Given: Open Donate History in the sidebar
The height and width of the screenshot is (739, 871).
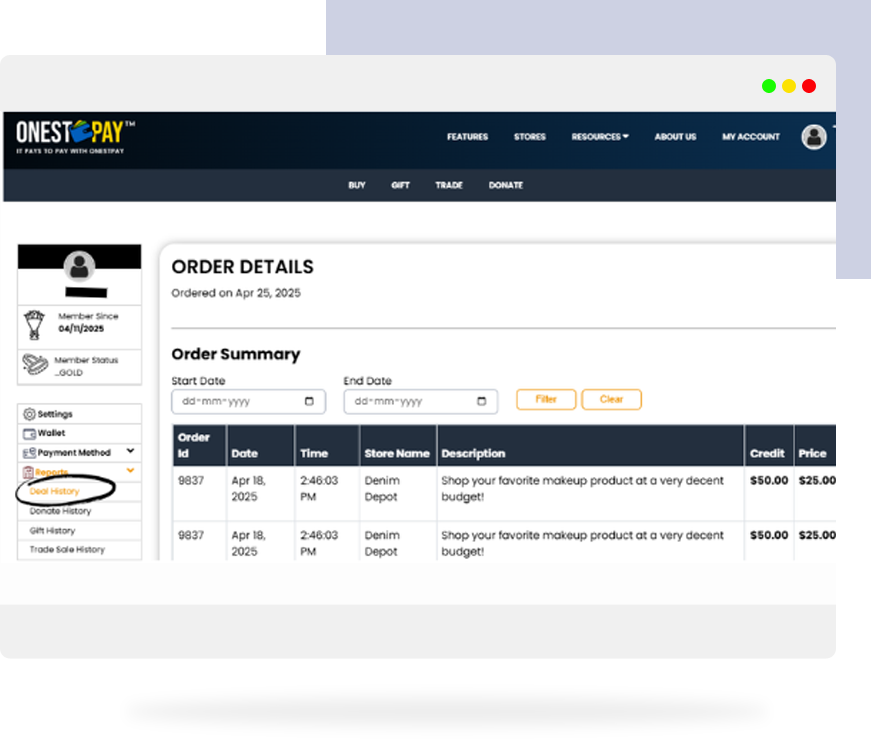Looking at the screenshot, I should 60,511.
